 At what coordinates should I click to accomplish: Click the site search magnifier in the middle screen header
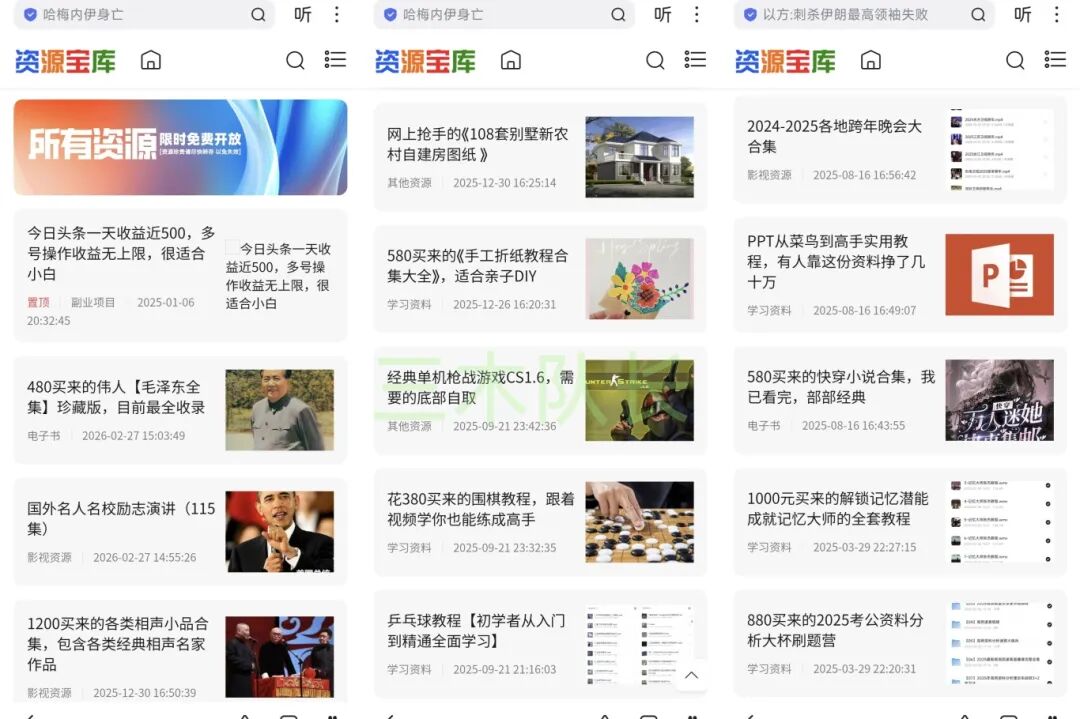tap(655, 61)
